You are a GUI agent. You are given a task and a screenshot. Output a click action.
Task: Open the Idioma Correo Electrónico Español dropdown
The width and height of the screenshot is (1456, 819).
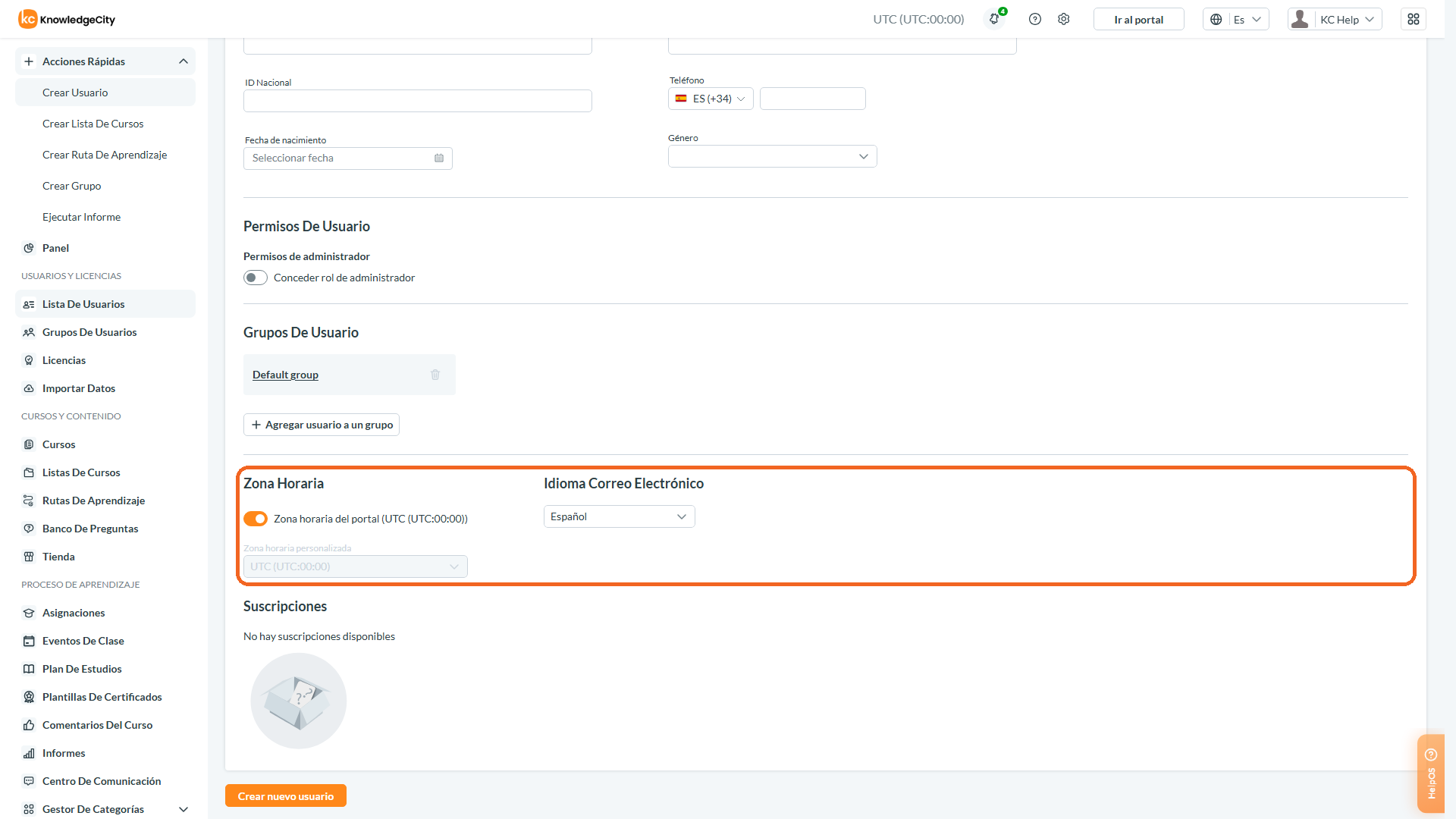[x=619, y=516]
